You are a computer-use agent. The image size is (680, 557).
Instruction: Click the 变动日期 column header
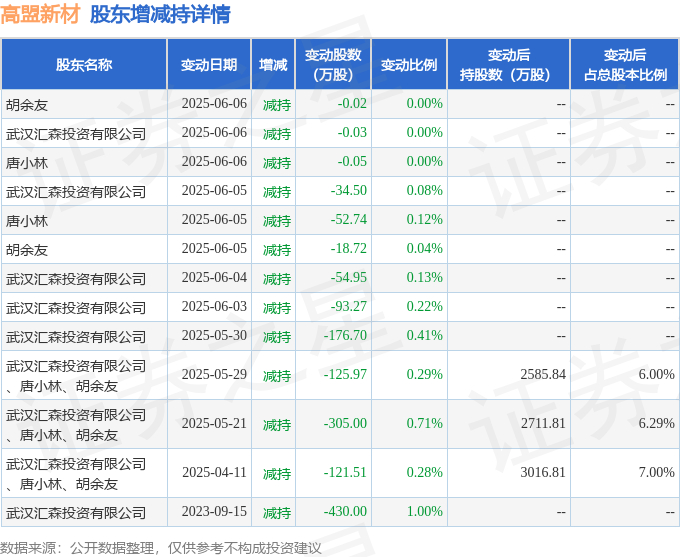click(x=209, y=64)
